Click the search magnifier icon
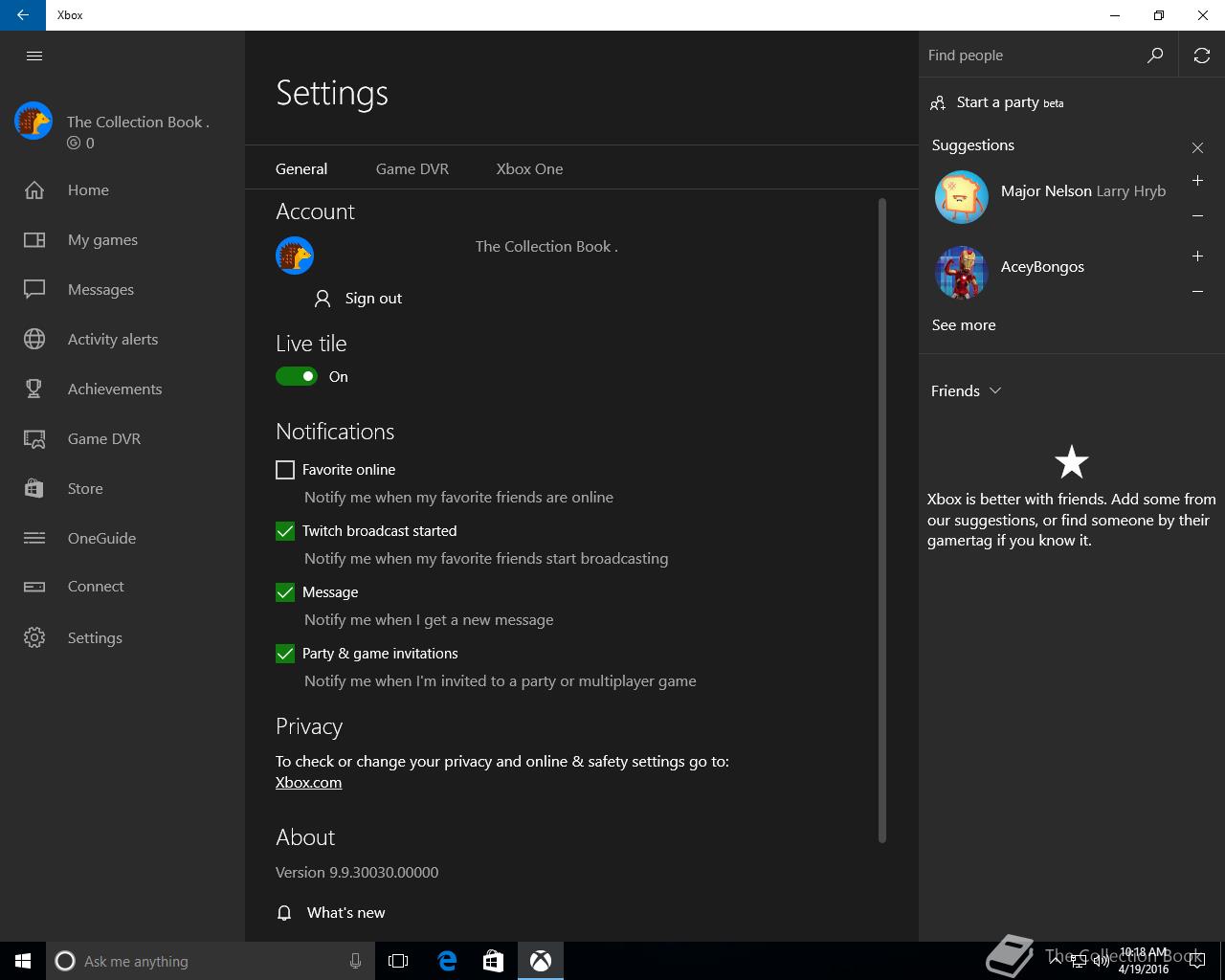Viewport: 1225px width, 980px height. coord(1155,56)
